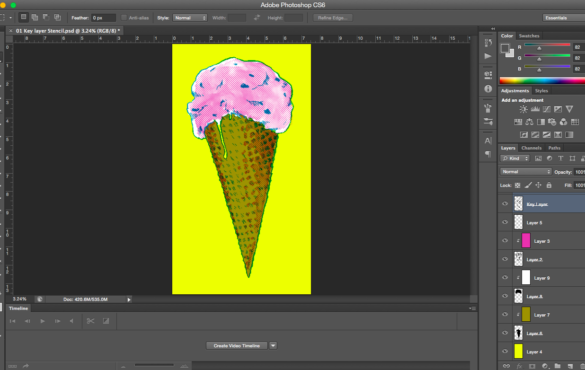Open the Brush Presets panel icon
The image size is (585, 370).
point(488,108)
